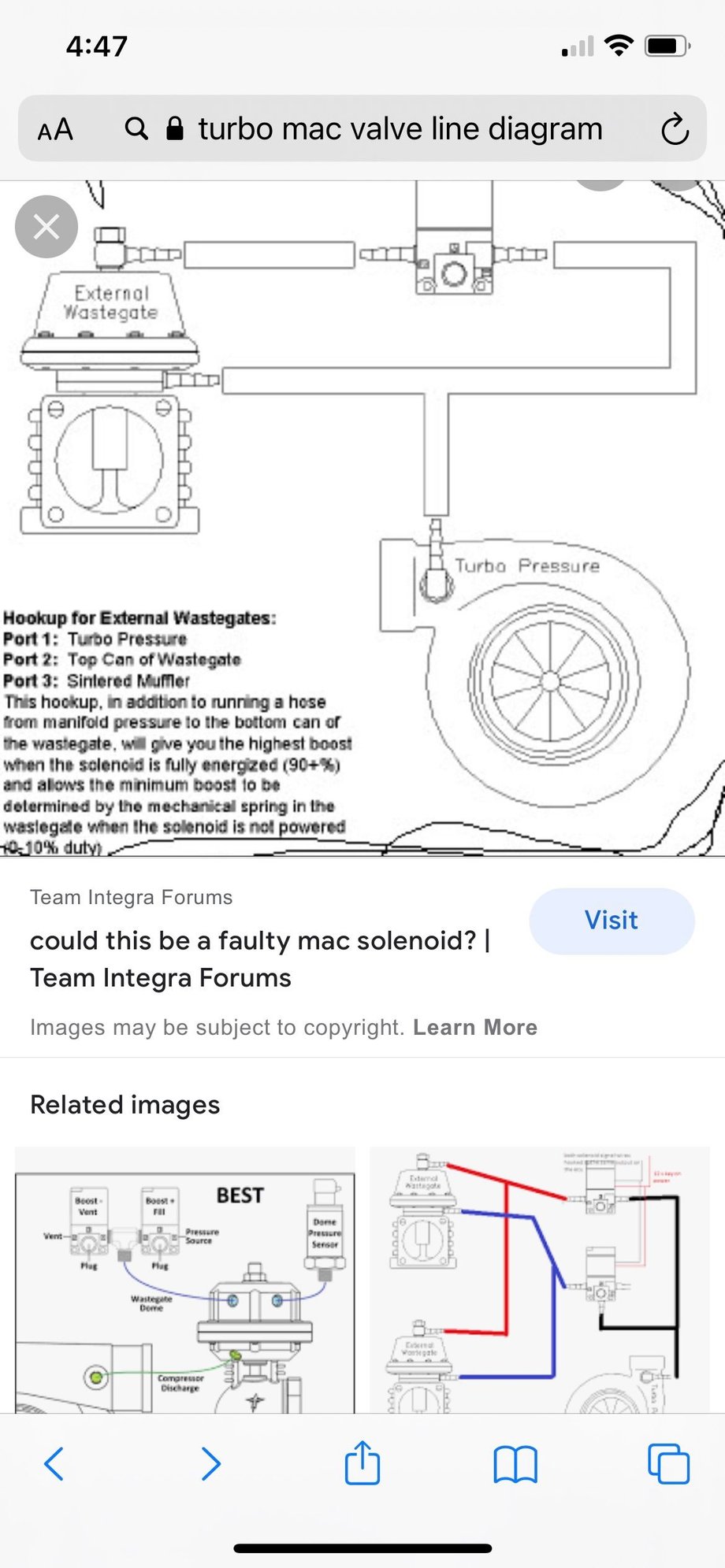Screen dimensions: 725x1568
Task: Open the red and blue hose diagram thumbnail
Action: [539, 1280]
